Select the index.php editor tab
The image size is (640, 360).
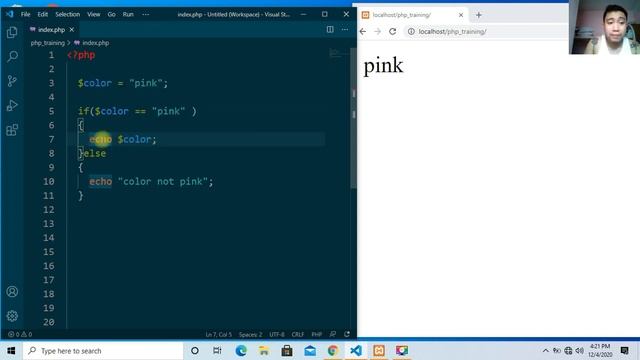click(51, 30)
